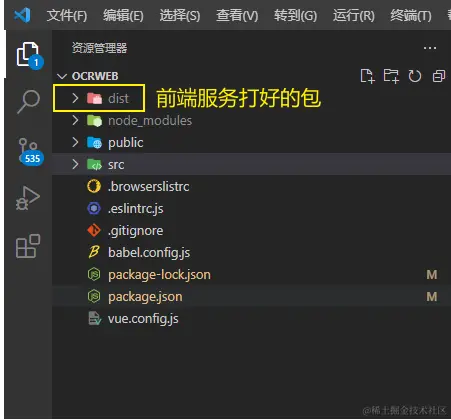The image size is (451, 420).
Task: Refresh the explorer file tree
Action: (415, 76)
